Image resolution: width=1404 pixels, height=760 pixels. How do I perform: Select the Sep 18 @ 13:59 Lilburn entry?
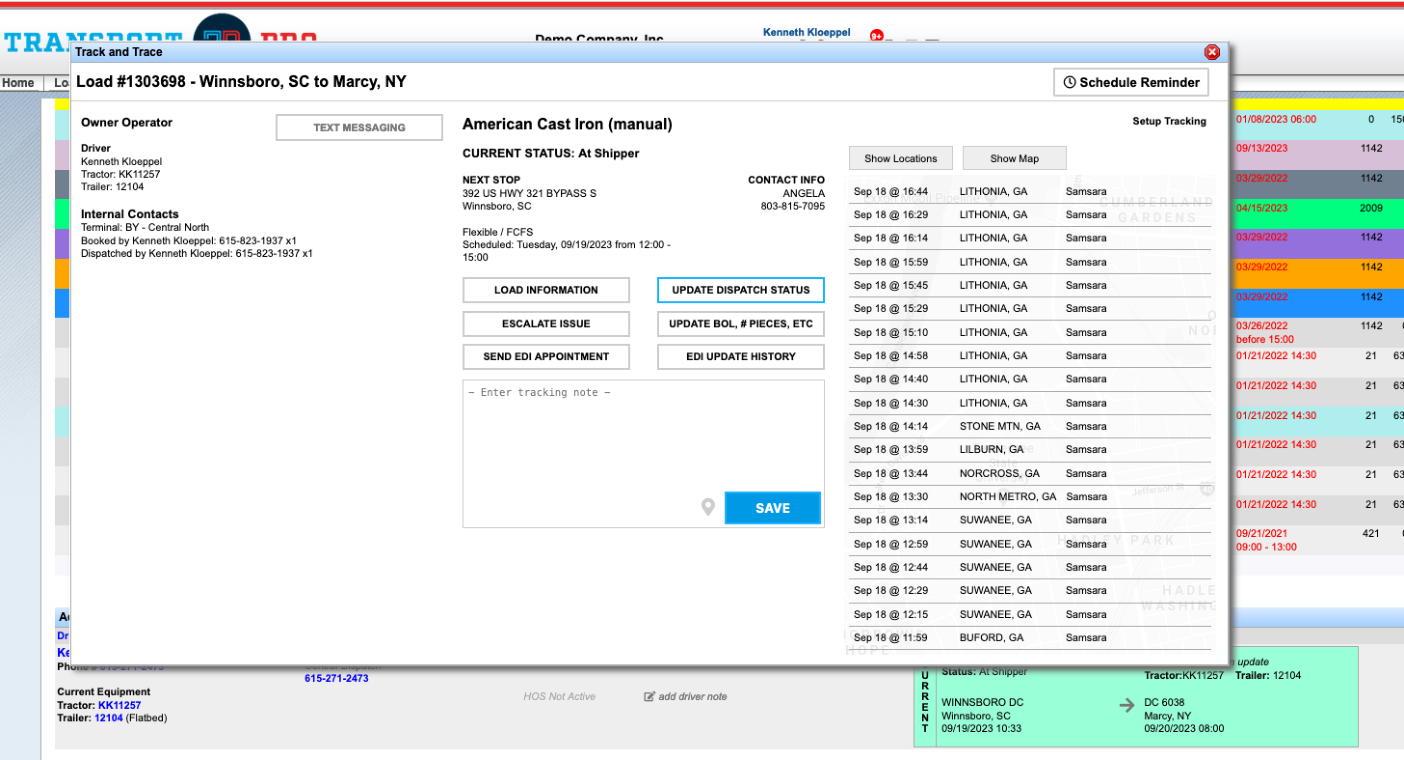1030,449
